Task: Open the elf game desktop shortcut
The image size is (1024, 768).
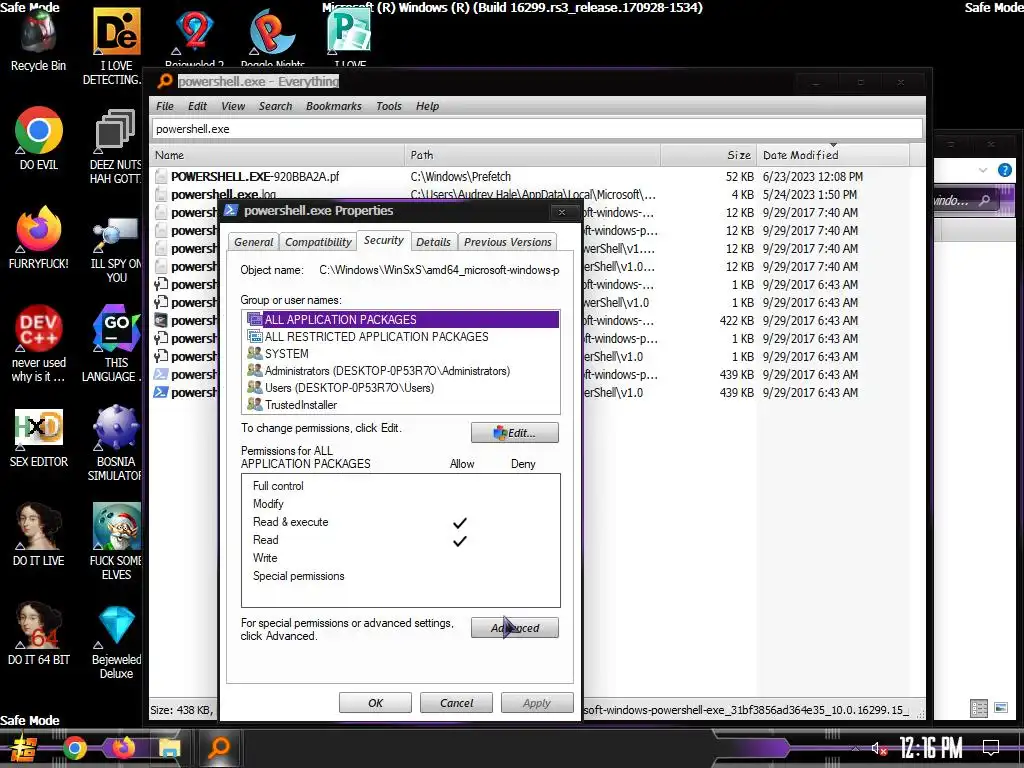Action: [x=116, y=541]
